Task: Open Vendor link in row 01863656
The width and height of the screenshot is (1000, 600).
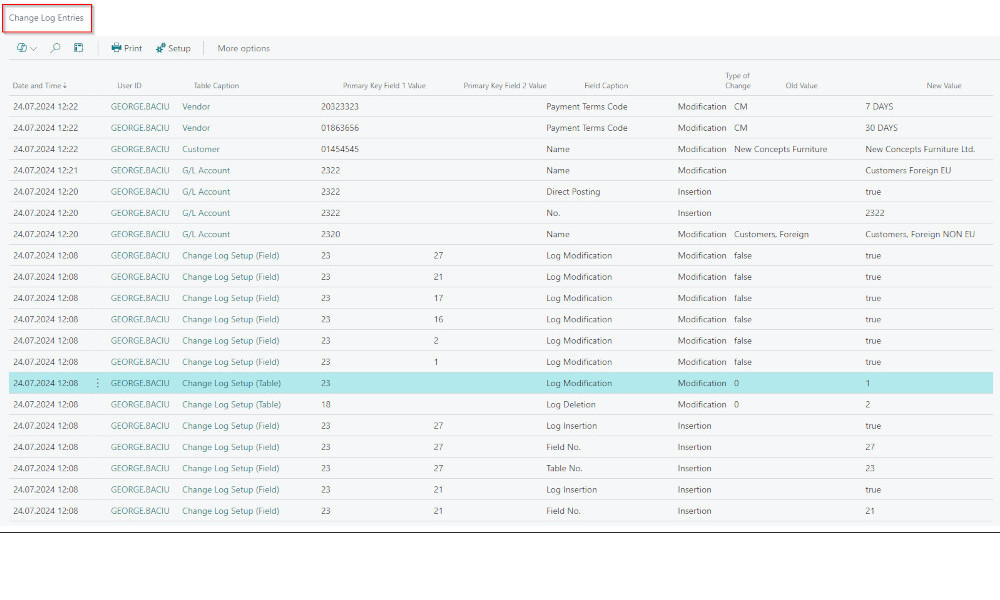Action: [196, 128]
